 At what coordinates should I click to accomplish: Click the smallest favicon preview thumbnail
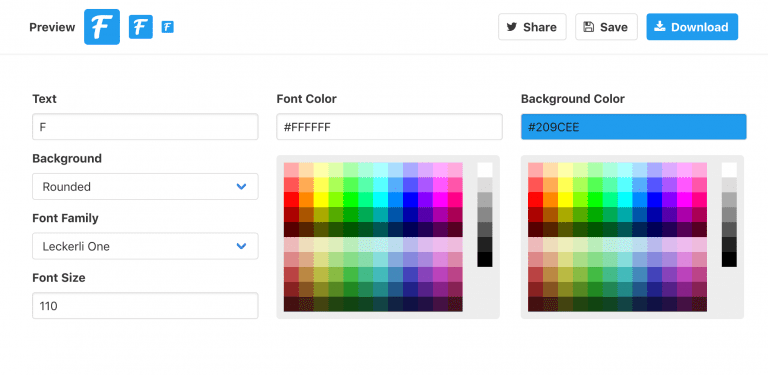pyautogui.click(x=168, y=27)
